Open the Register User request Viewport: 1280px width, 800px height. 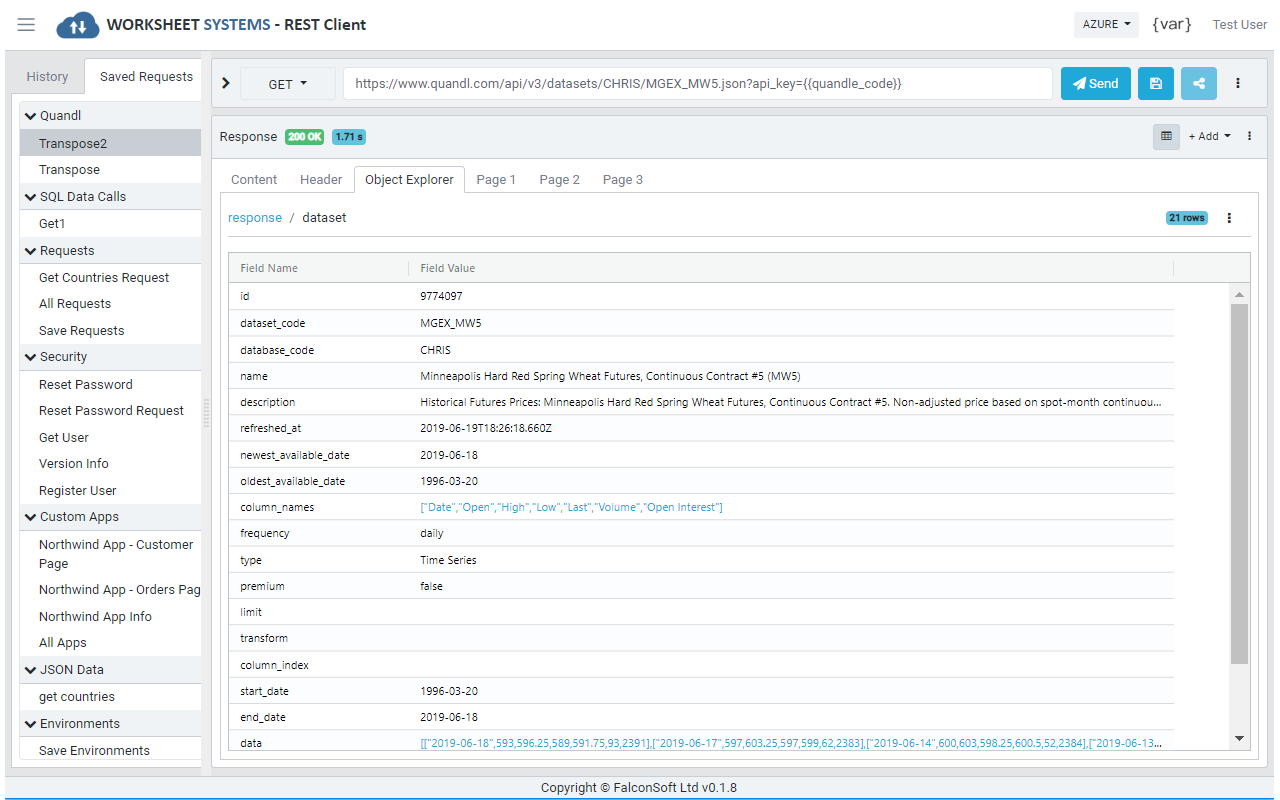coord(110,490)
